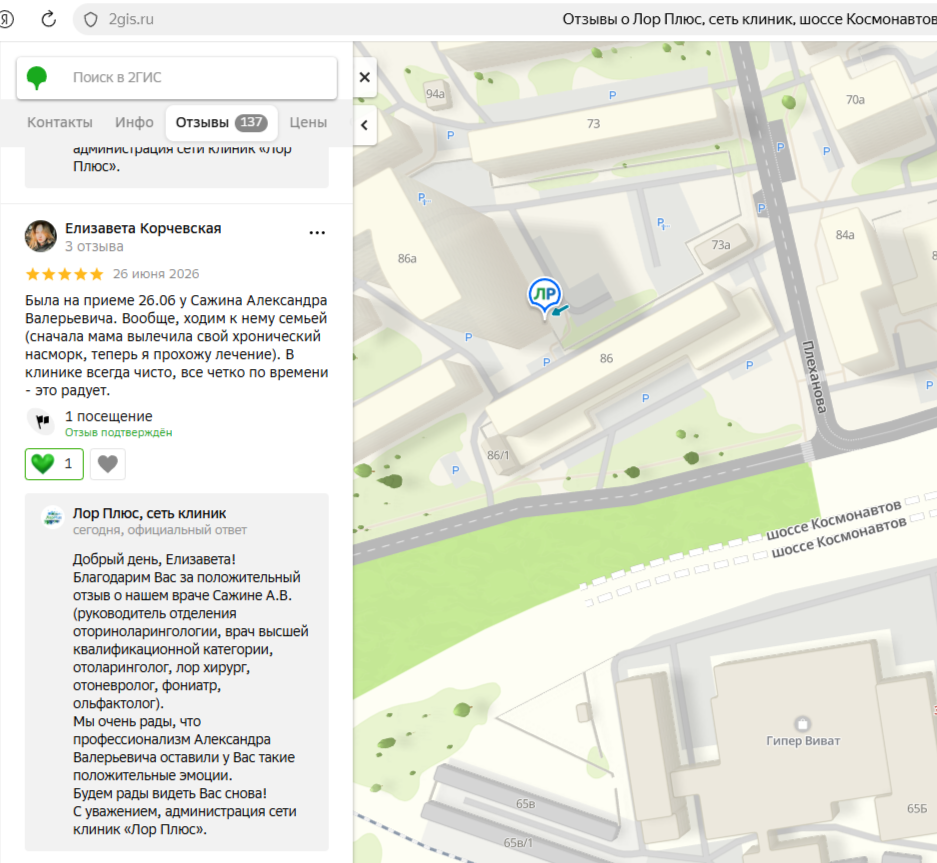Image resolution: width=937 pixels, height=863 pixels.
Task: Click the parking icon beside building 86/1
Action: 455,470
